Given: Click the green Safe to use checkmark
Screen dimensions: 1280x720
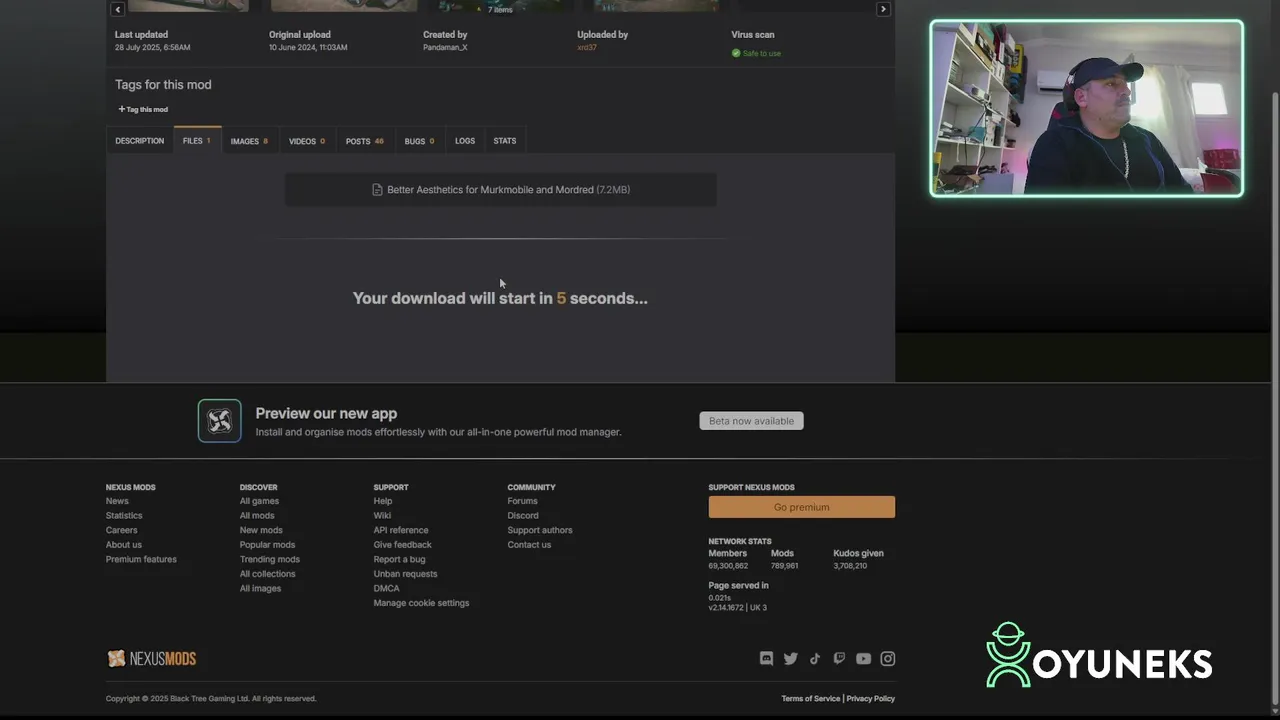Looking at the screenshot, I should pyautogui.click(x=736, y=53).
